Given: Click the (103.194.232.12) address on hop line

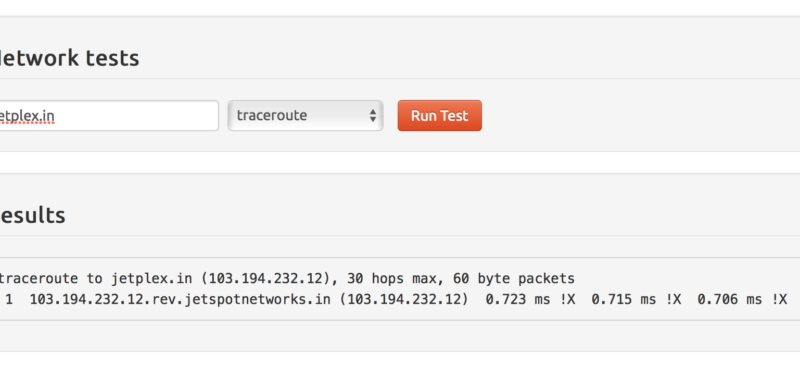Looking at the screenshot, I should pos(404,299).
